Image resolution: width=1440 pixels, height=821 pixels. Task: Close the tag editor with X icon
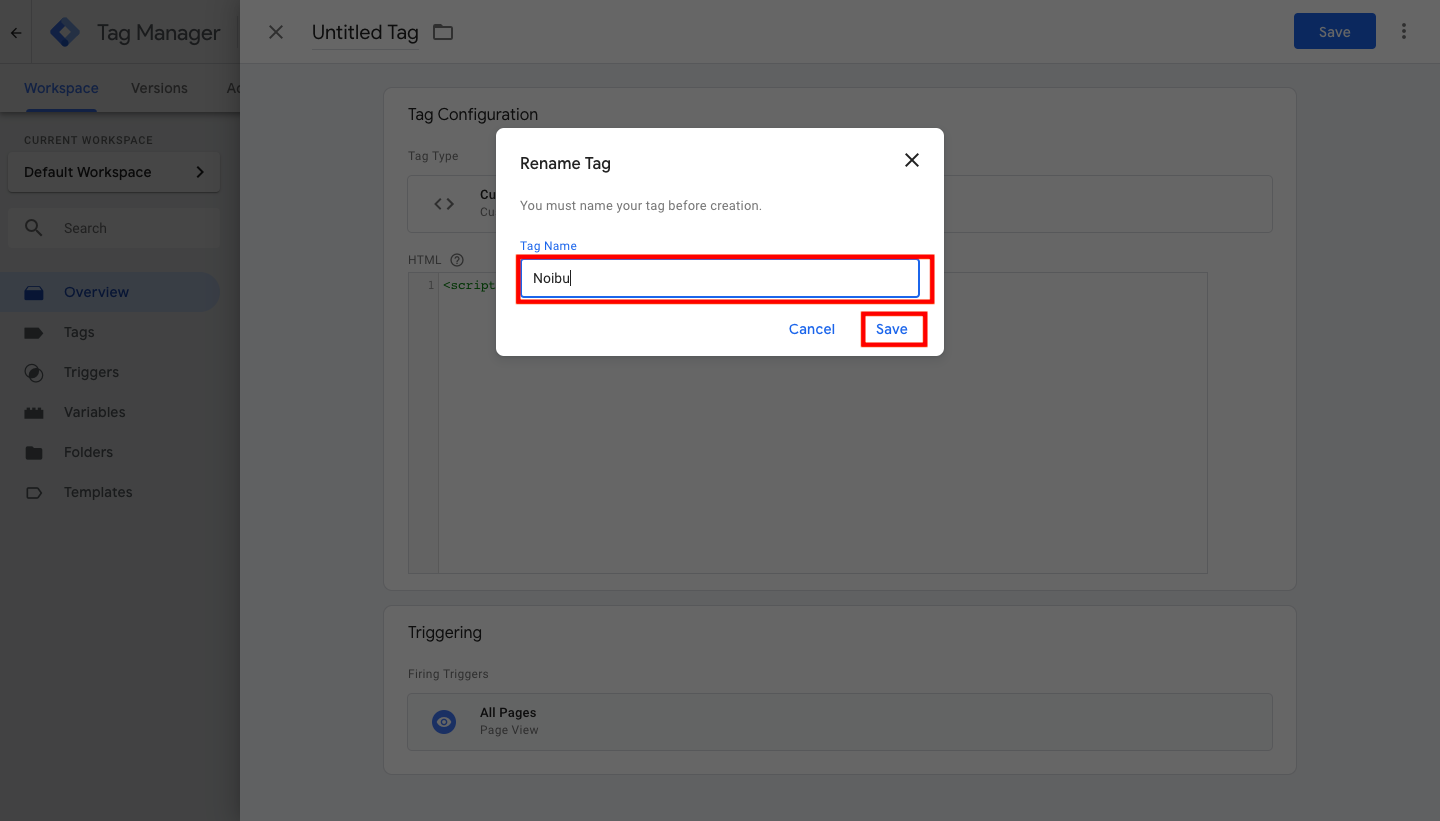point(276,32)
